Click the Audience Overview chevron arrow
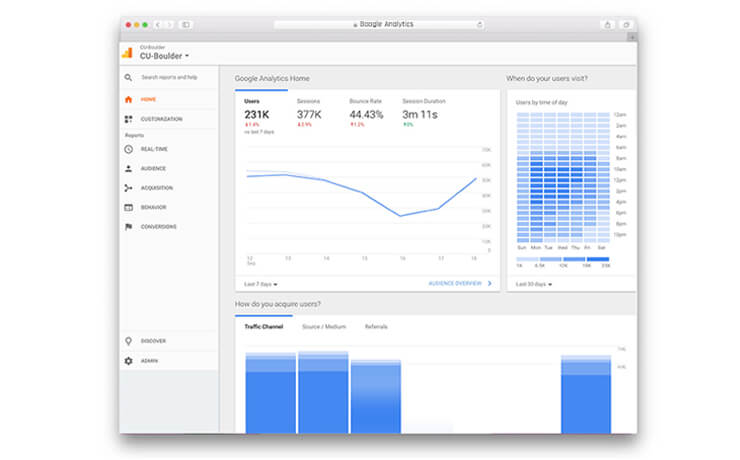The width and height of the screenshot is (740, 460). coord(489,284)
